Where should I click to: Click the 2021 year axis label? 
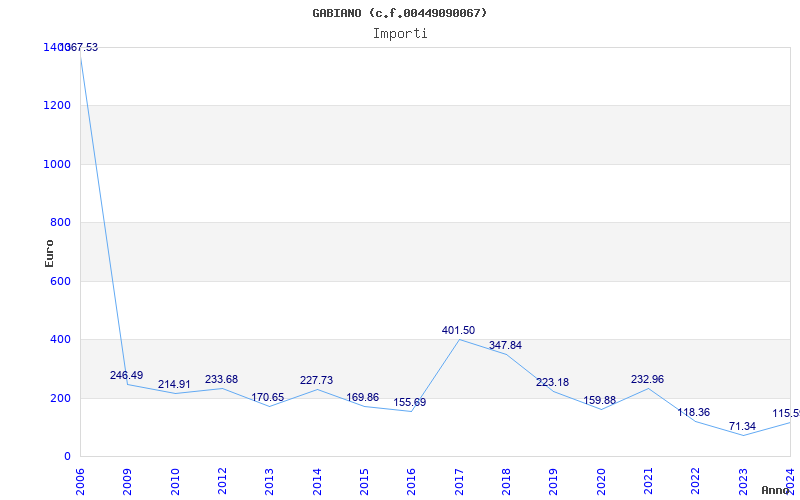coord(648,481)
